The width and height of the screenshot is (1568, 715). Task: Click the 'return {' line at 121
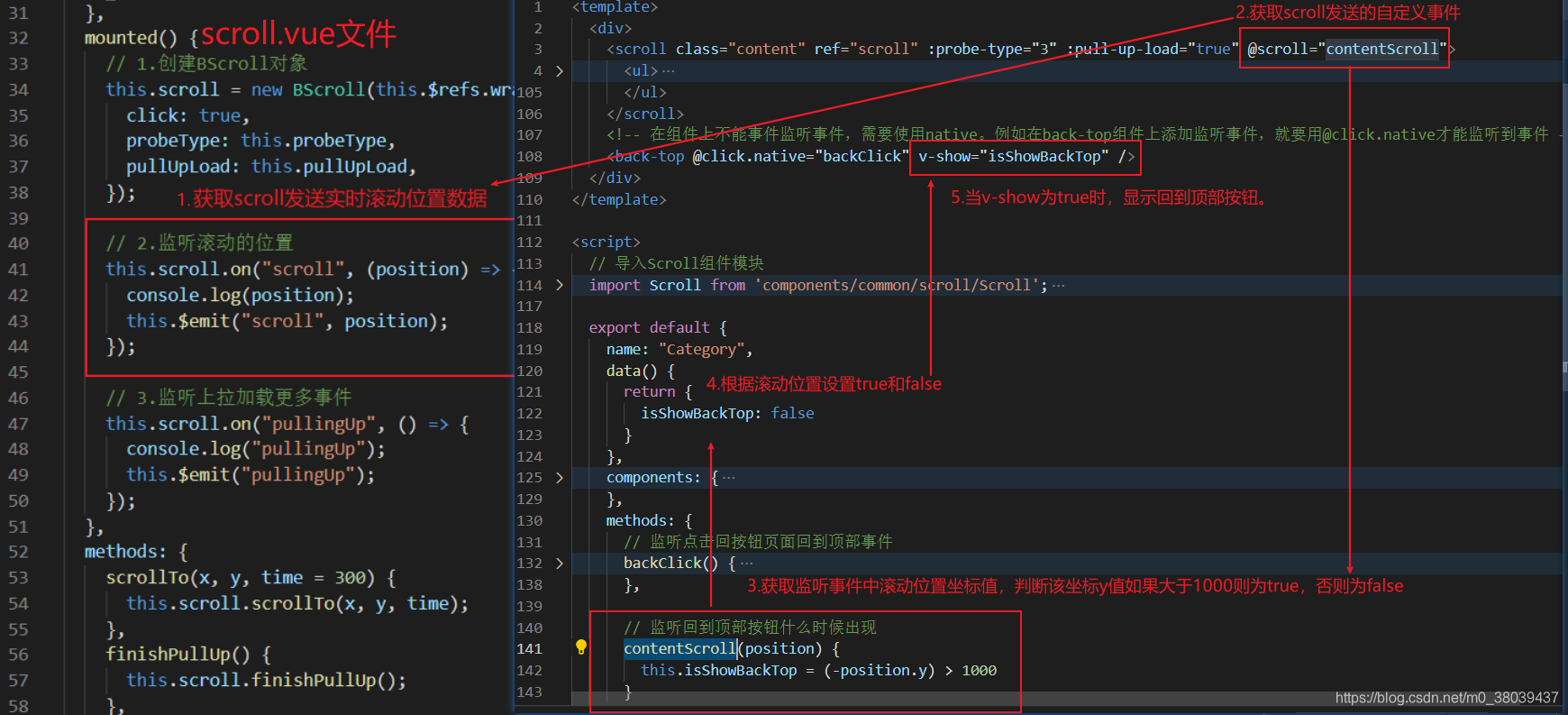tap(658, 392)
